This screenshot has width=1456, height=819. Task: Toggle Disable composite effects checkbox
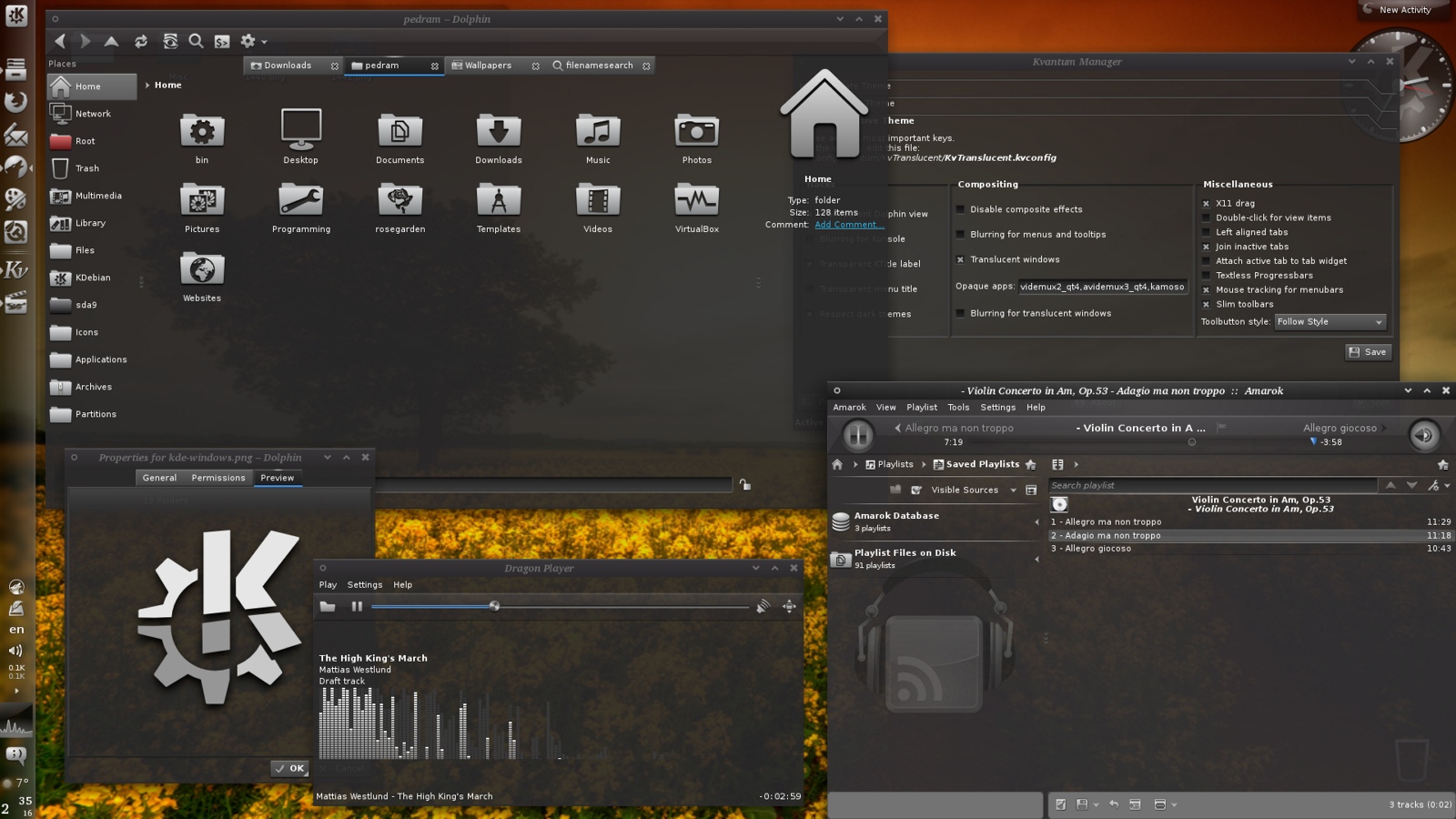point(960,209)
